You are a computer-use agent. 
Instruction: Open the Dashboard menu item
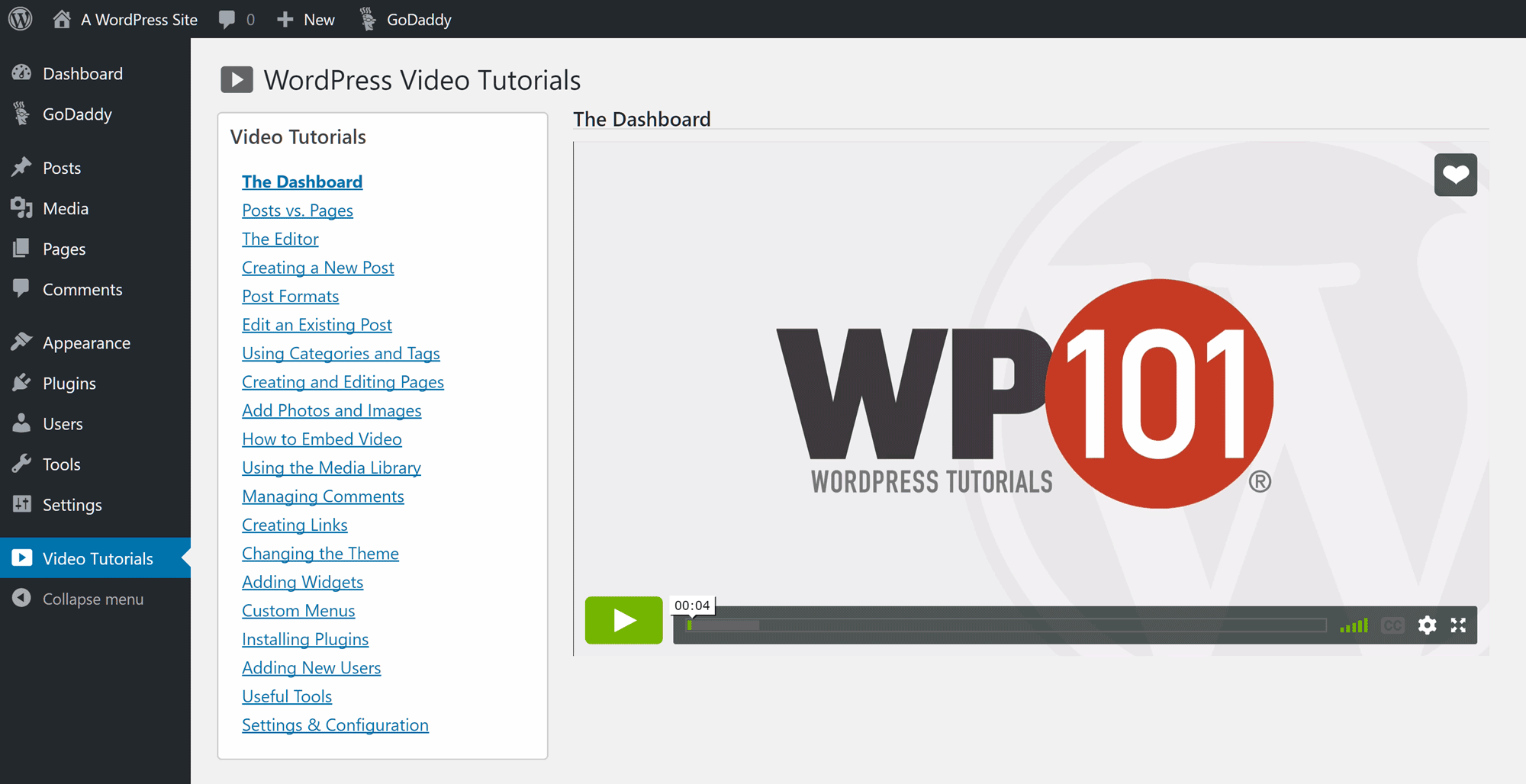point(82,74)
